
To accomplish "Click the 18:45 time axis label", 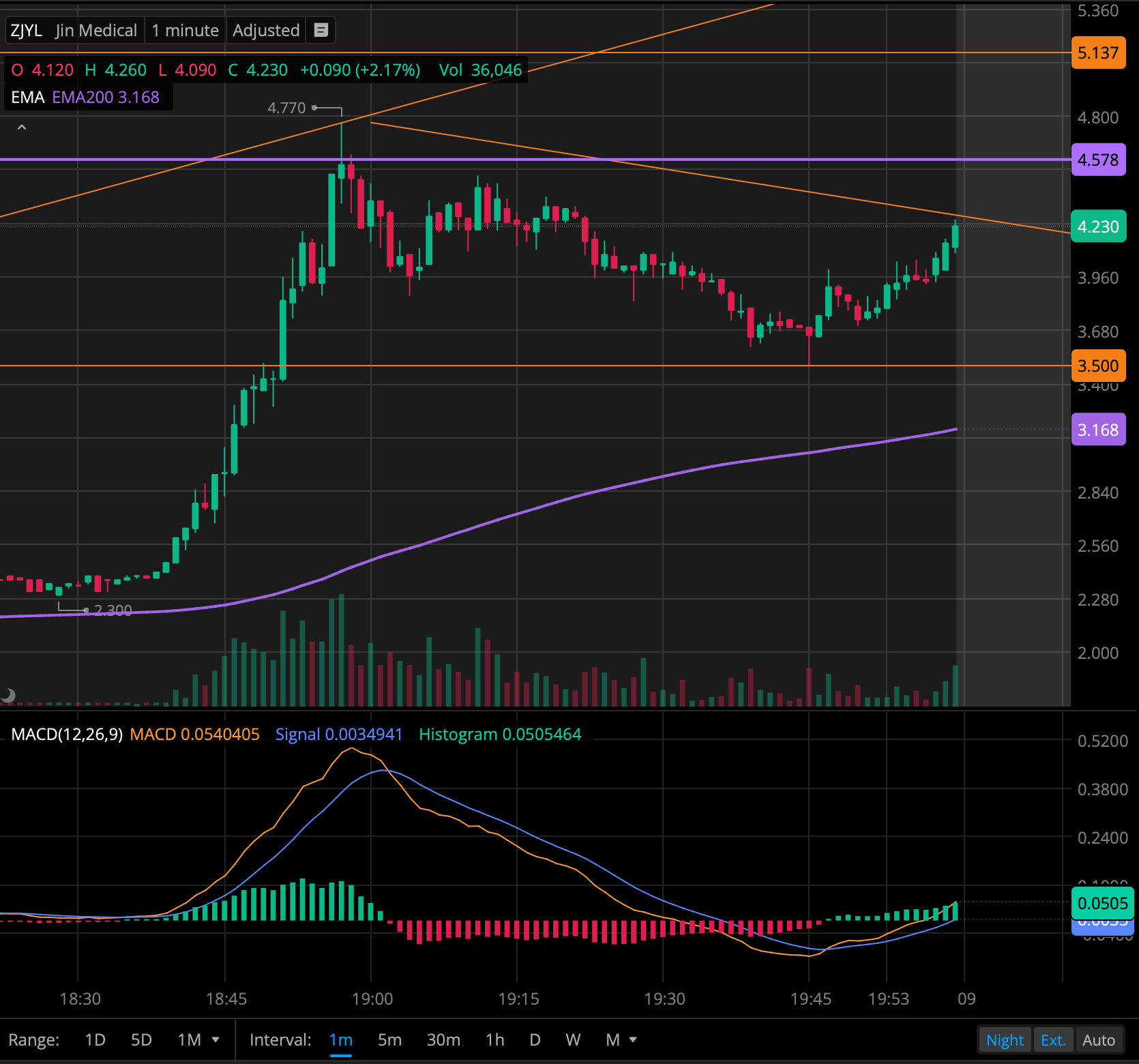I will click(226, 999).
